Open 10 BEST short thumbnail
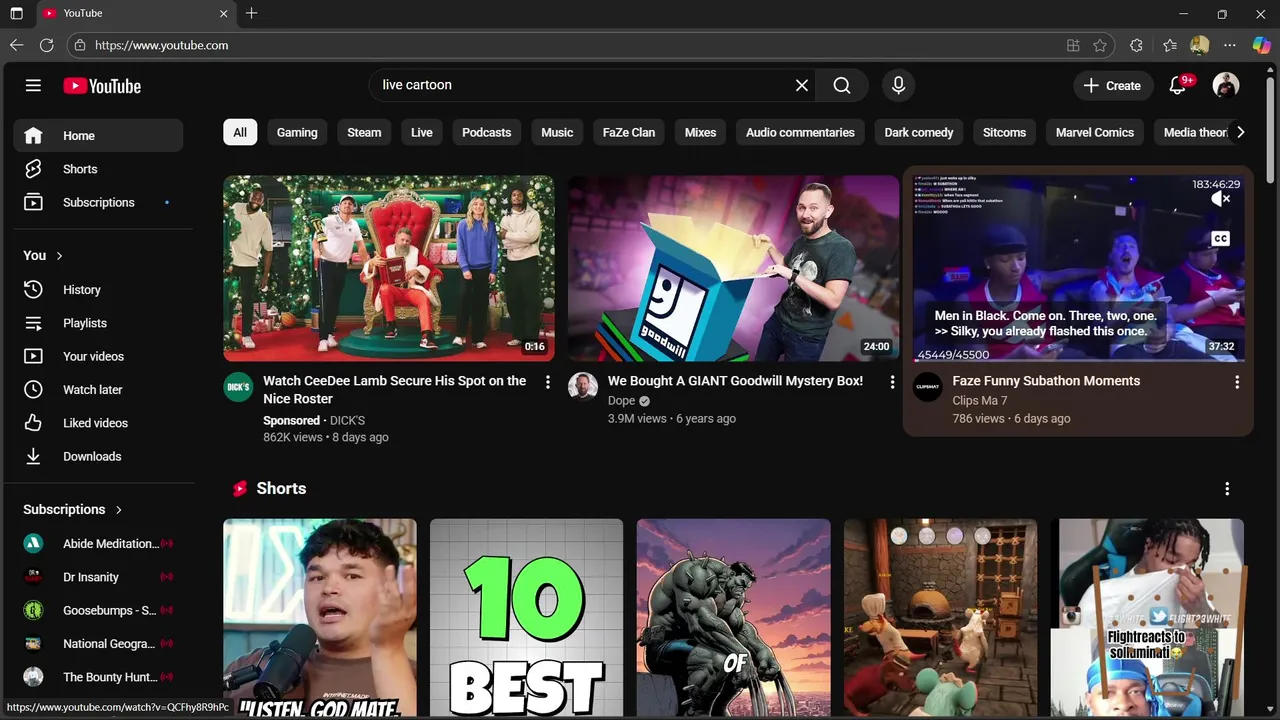Image resolution: width=1280 pixels, height=720 pixels. (x=526, y=618)
